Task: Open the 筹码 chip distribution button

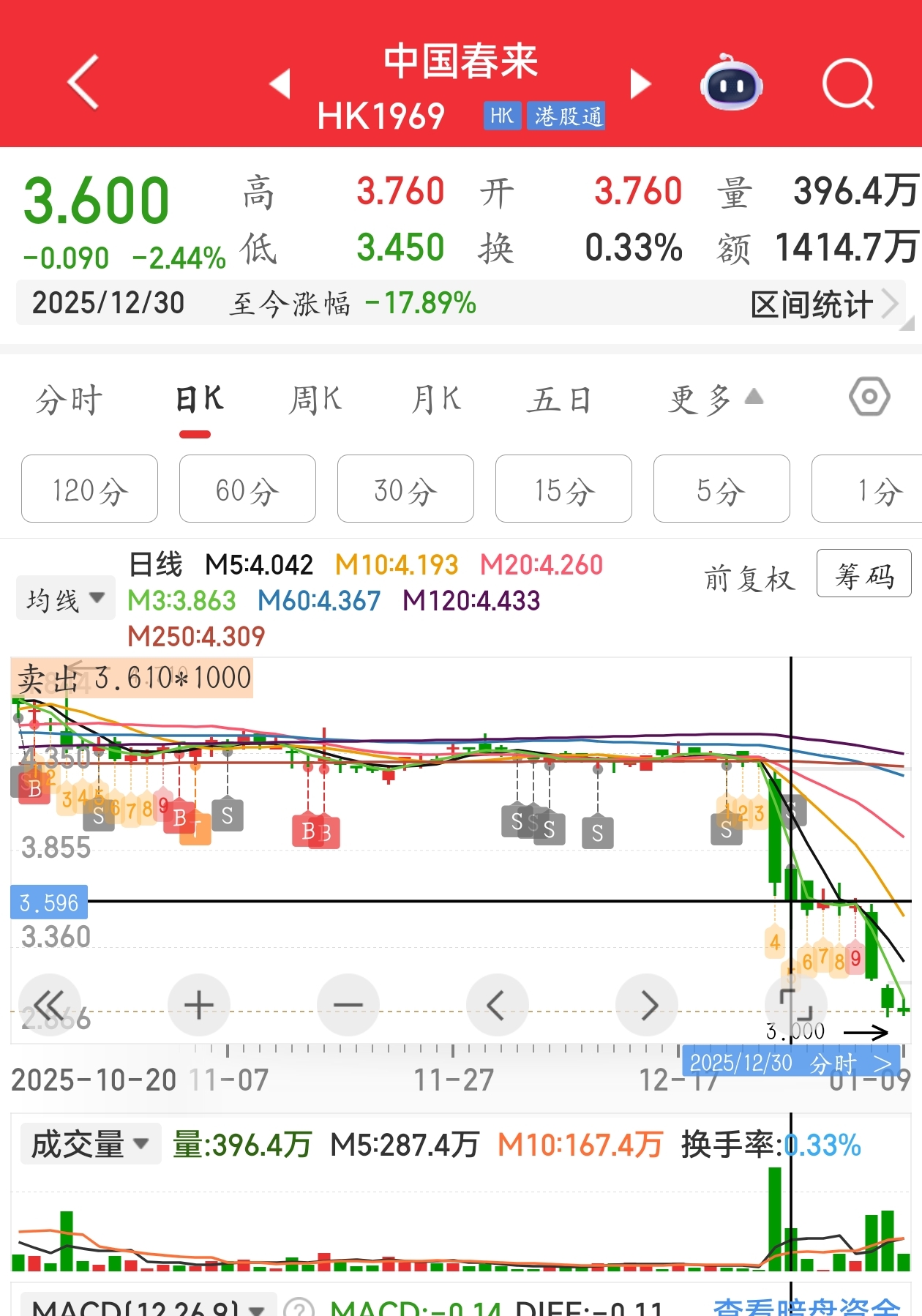Action: coord(864,574)
